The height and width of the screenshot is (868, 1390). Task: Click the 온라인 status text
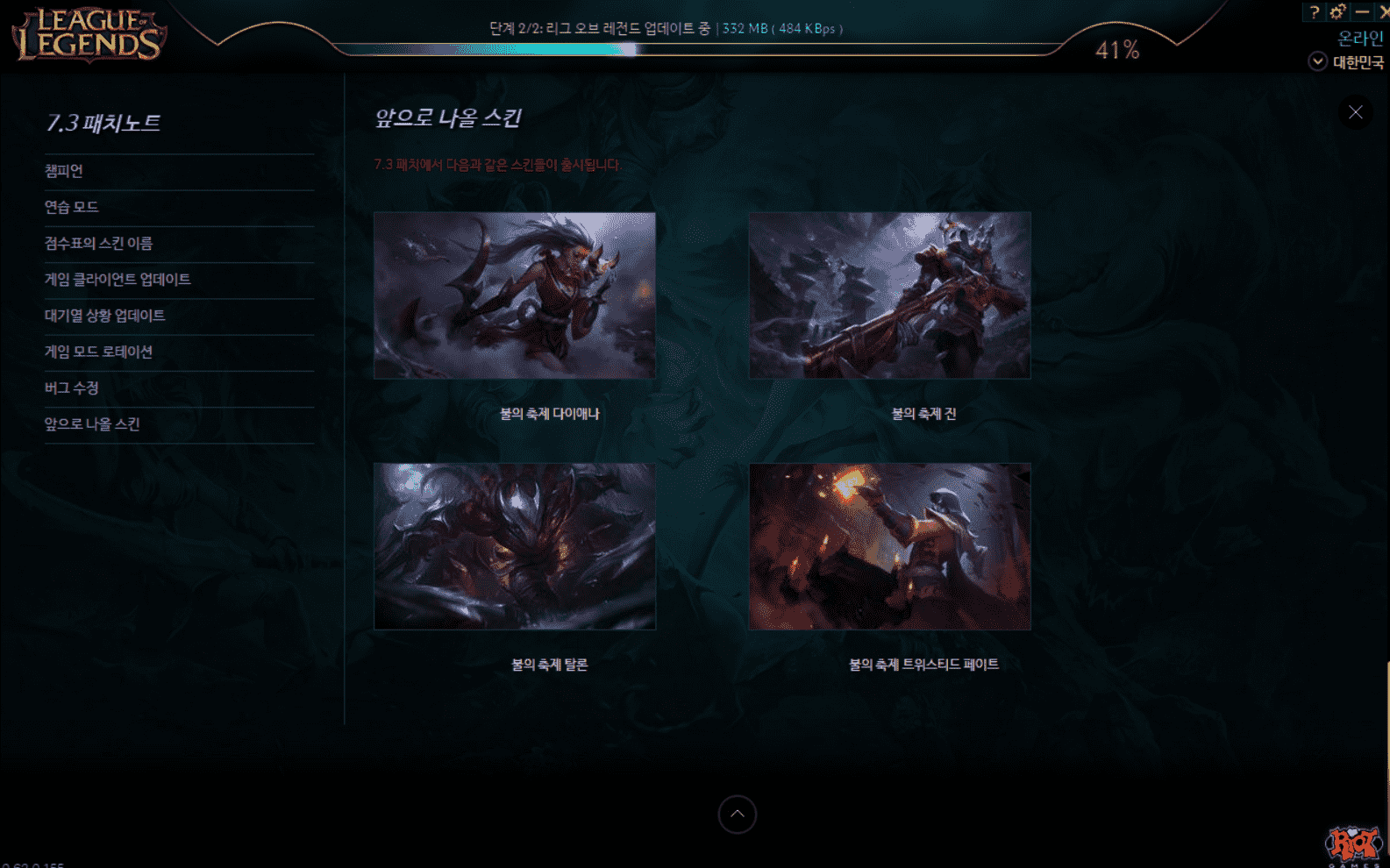[x=1360, y=38]
